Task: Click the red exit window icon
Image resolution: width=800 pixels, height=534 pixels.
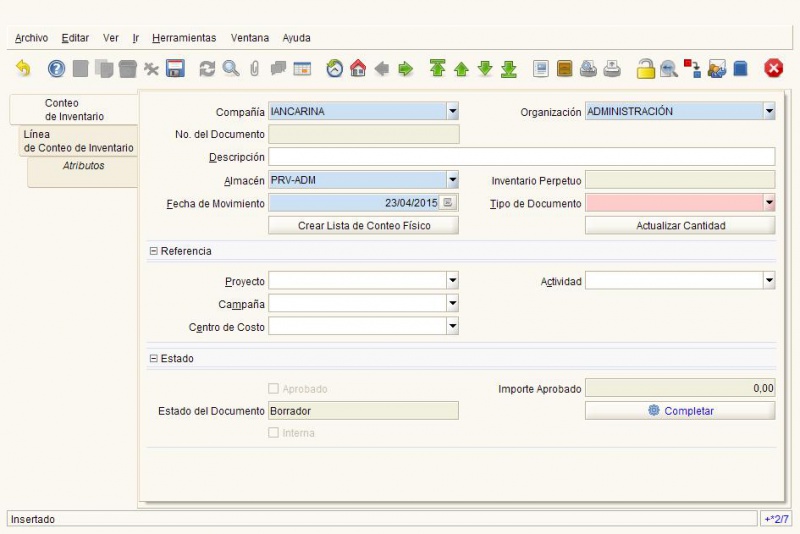Action: tap(773, 68)
